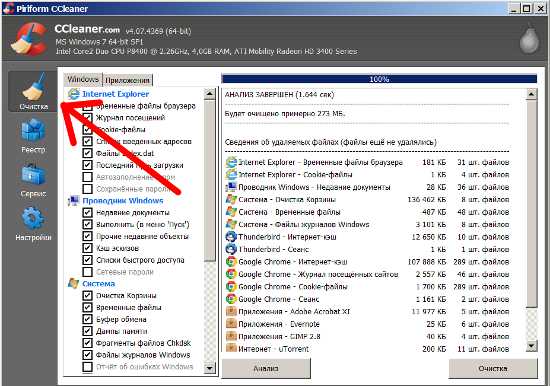Image resolution: width=550 pixels, height=386 pixels.
Task: Click the '12 650 КБ' size value
Action: [x=429, y=237]
